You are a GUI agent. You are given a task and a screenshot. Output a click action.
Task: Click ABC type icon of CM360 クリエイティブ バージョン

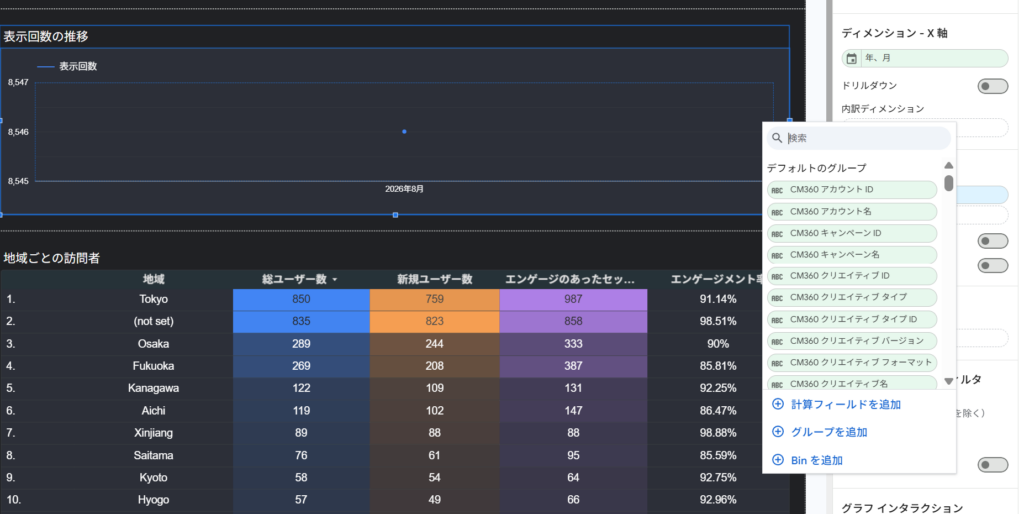777,342
